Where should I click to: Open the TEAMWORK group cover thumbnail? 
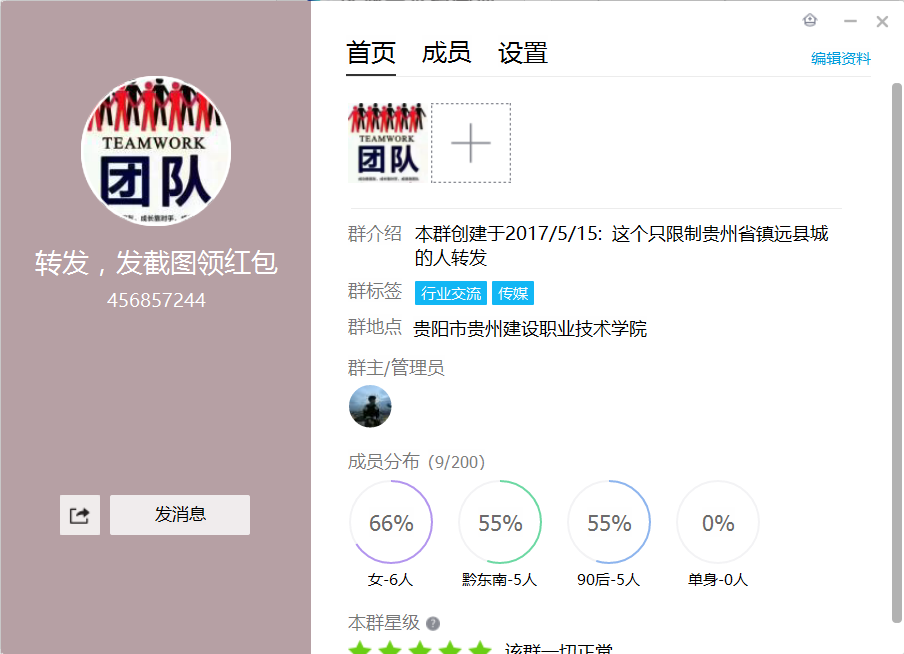pos(387,143)
